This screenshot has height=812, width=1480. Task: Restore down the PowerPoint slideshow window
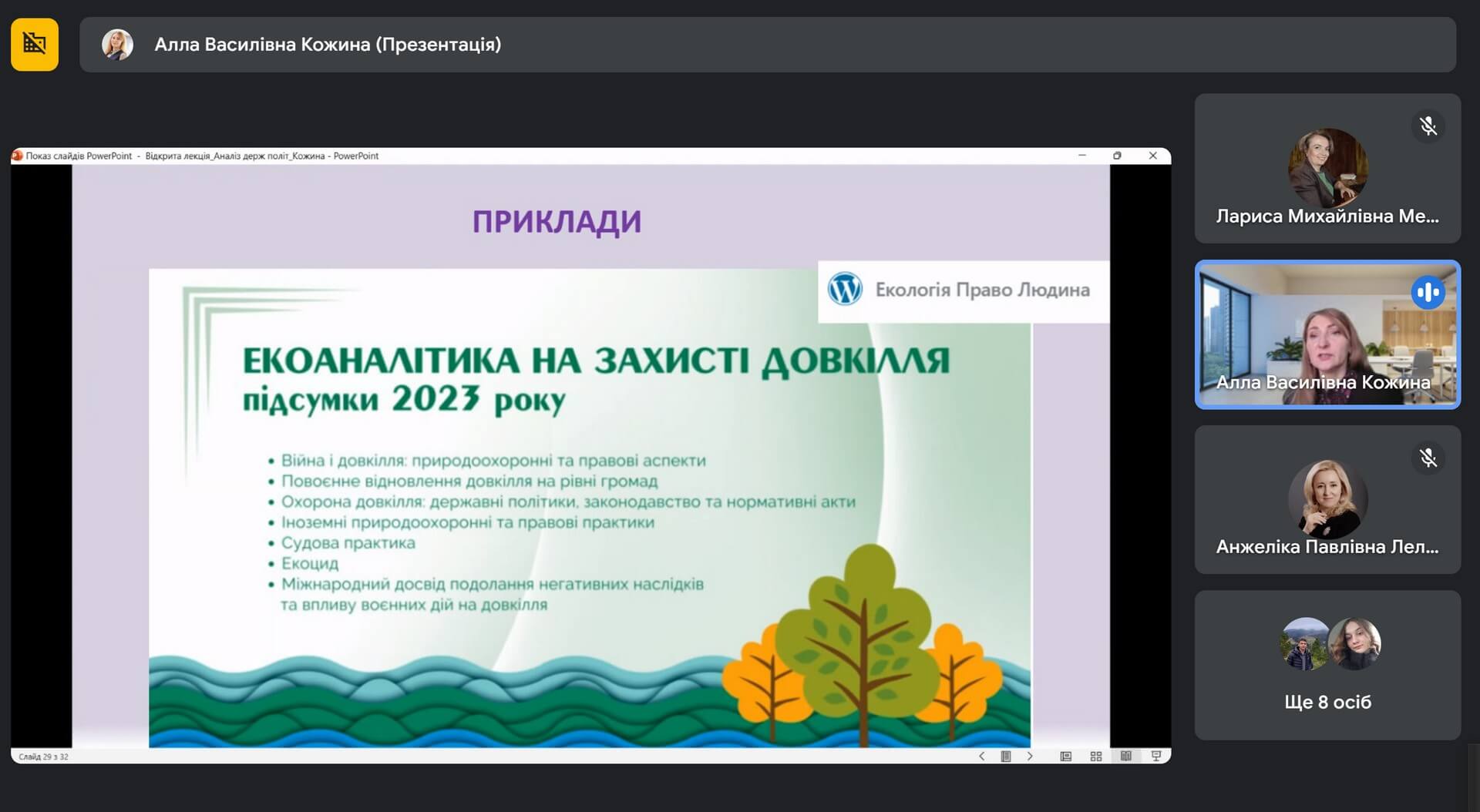1117,156
